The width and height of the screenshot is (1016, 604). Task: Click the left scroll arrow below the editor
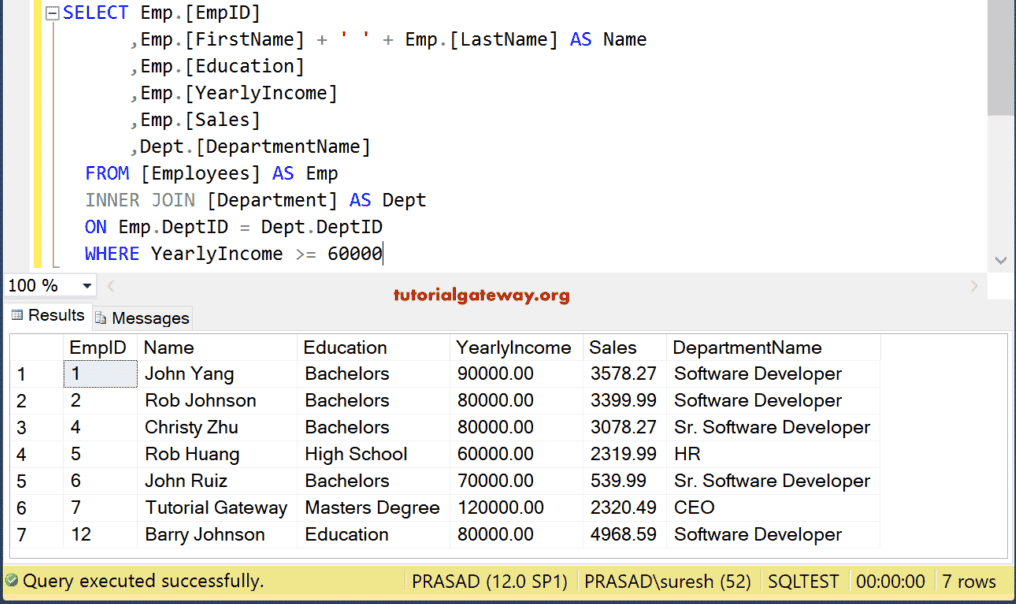pos(110,285)
